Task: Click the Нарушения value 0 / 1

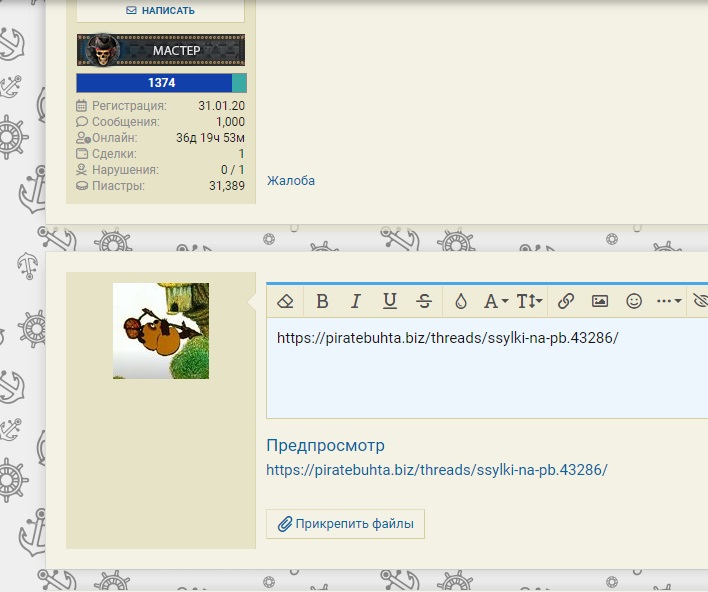Action: point(233,170)
